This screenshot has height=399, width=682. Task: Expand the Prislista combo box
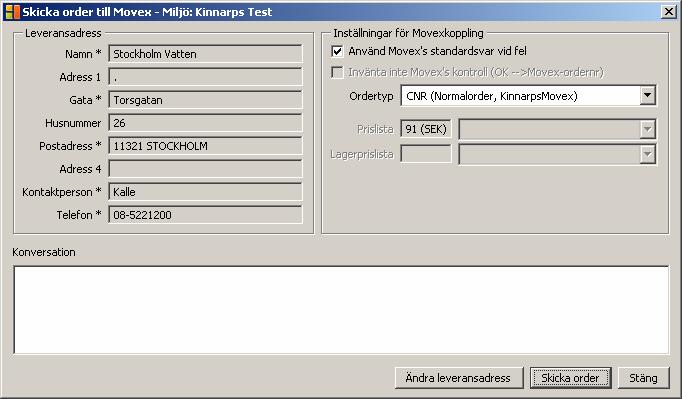[x=647, y=129]
